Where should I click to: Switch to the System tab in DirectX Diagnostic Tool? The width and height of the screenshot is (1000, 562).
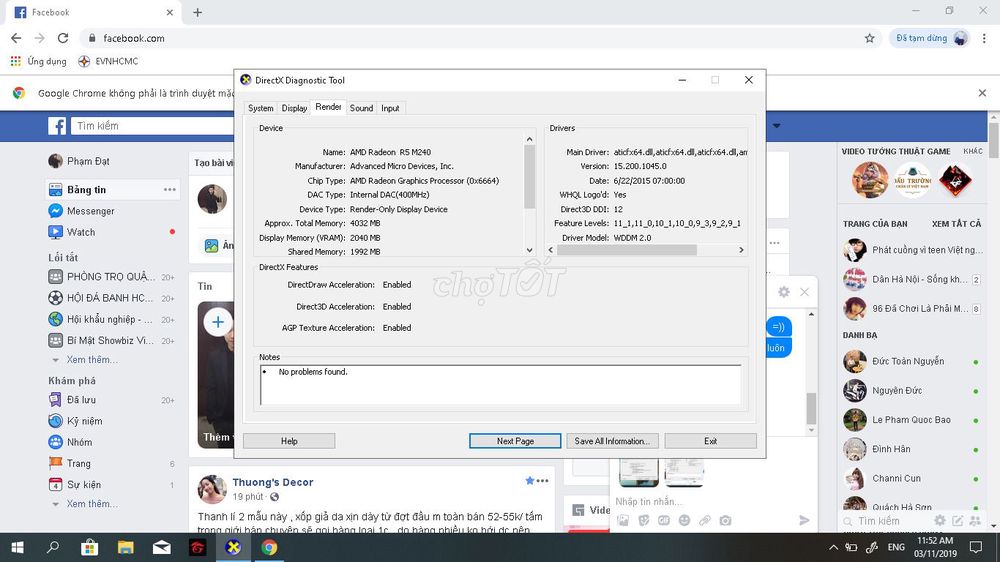point(260,108)
